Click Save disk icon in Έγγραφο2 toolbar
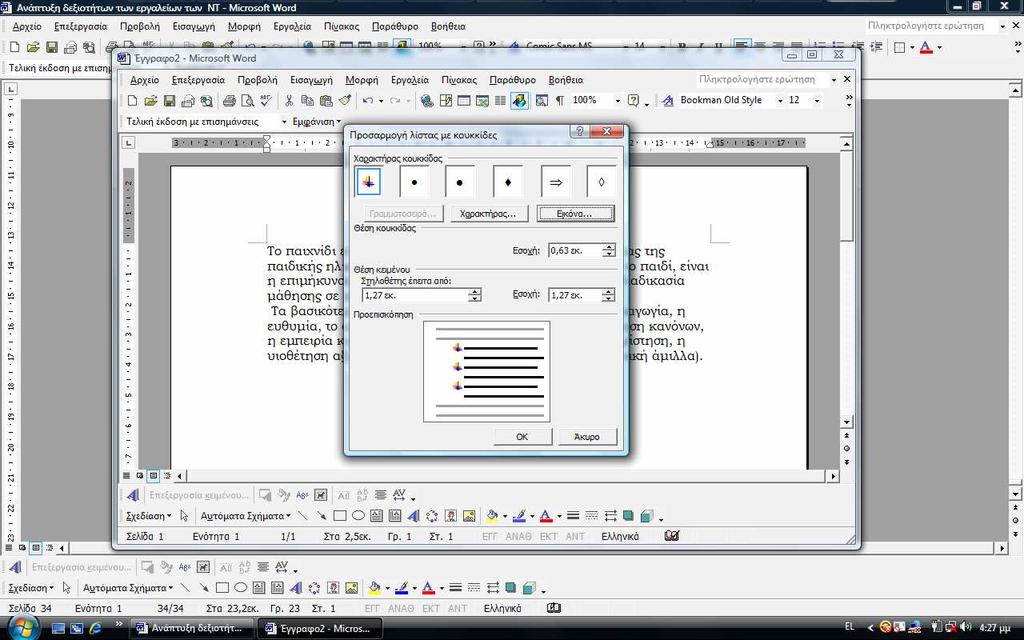Image resolution: width=1024 pixels, height=640 pixels. click(169, 101)
